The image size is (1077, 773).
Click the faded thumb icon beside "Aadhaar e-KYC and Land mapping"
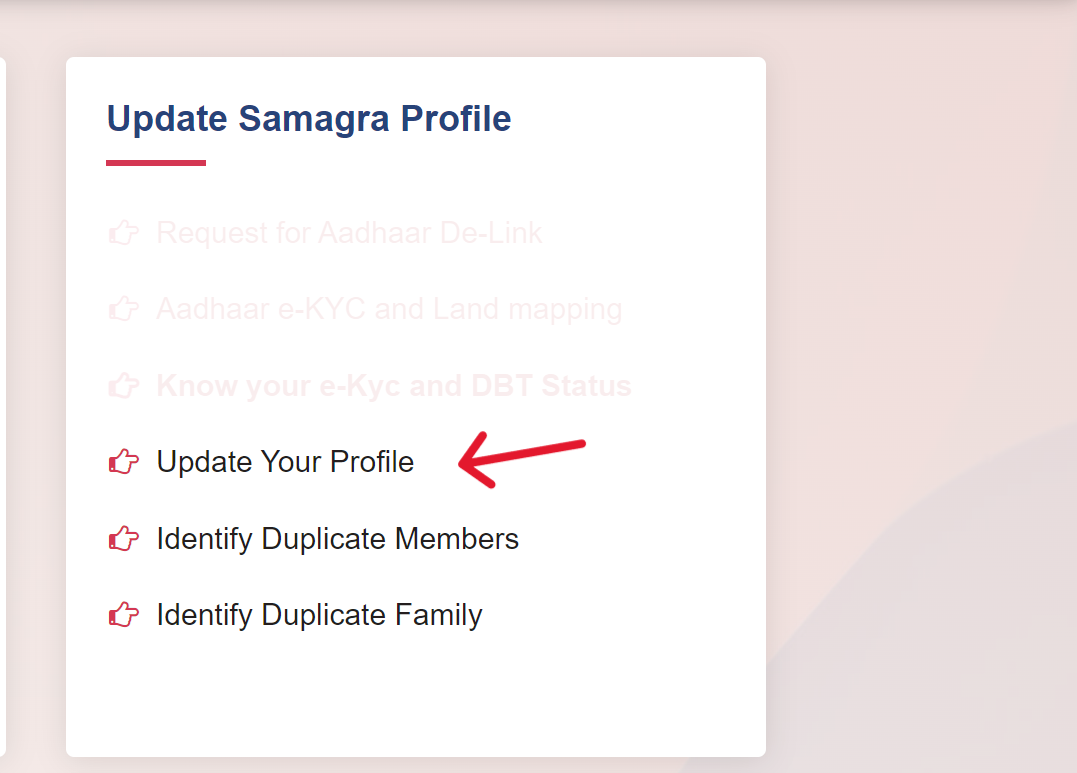tap(122, 309)
